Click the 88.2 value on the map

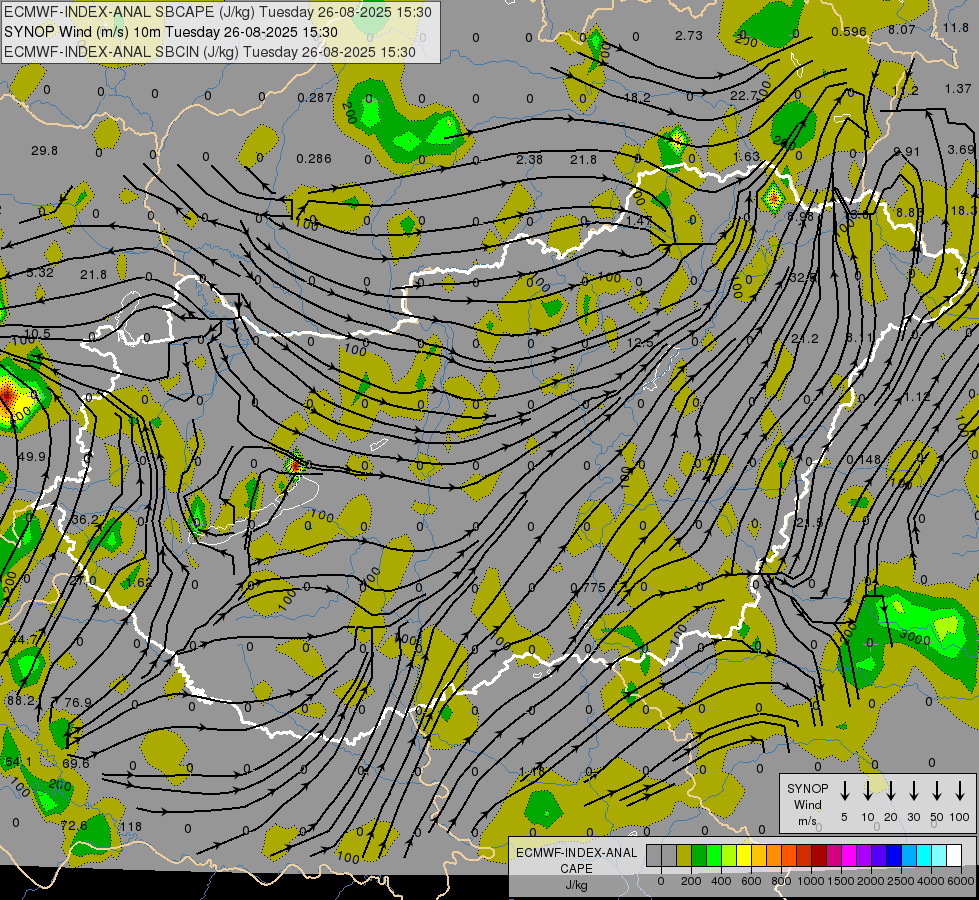point(21,701)
